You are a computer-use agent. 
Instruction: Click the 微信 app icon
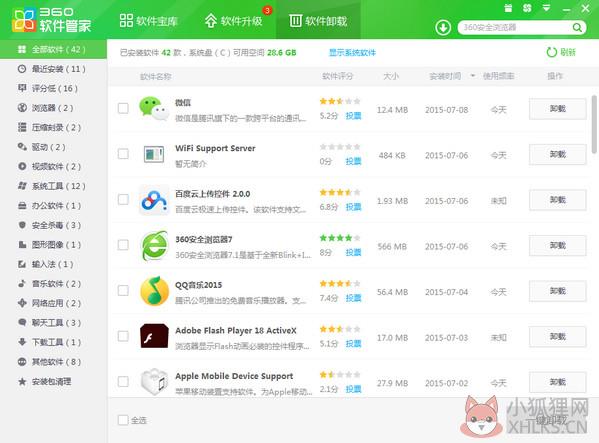[x=154, y=108]
